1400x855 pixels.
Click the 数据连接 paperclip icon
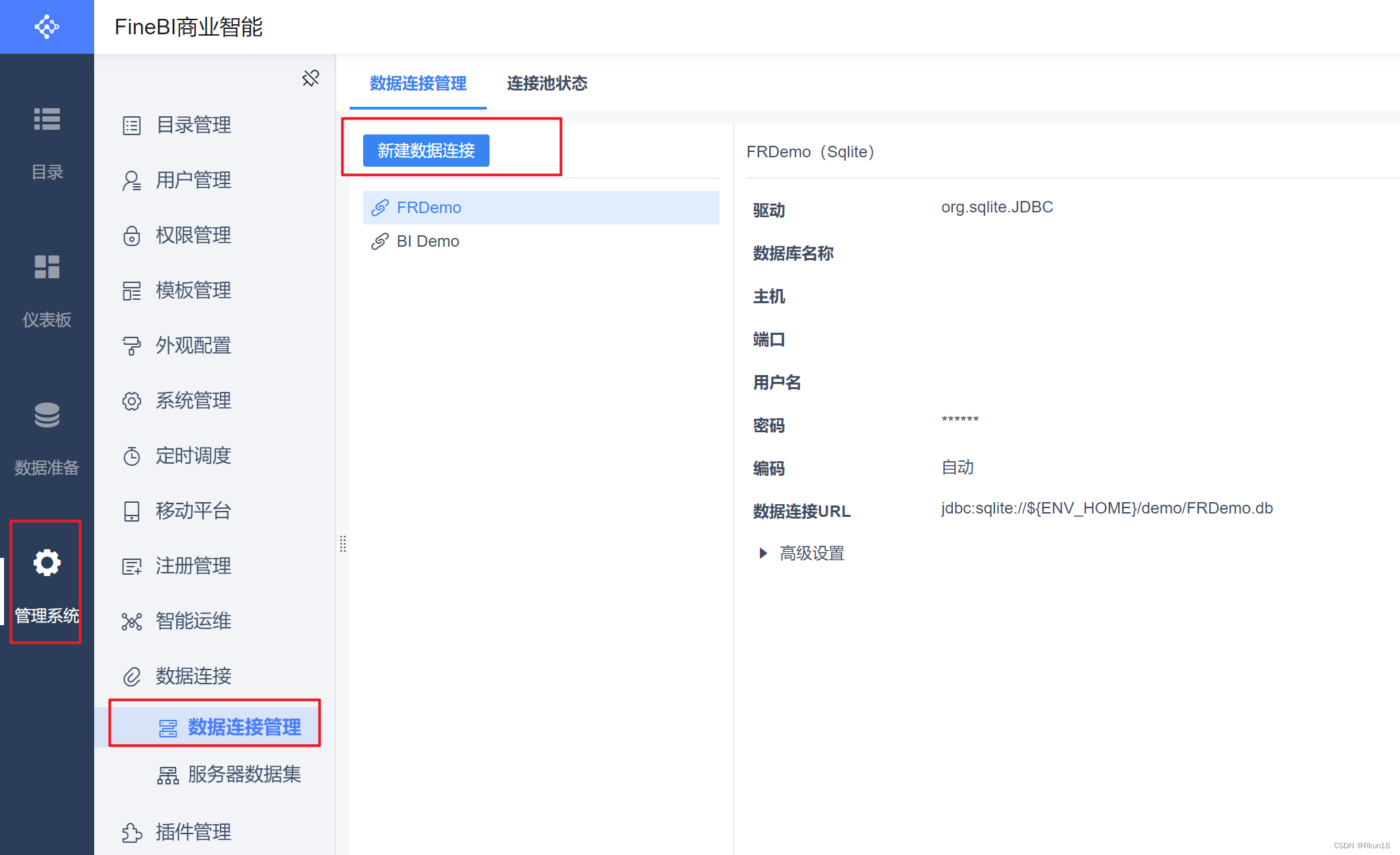[132, 677]
